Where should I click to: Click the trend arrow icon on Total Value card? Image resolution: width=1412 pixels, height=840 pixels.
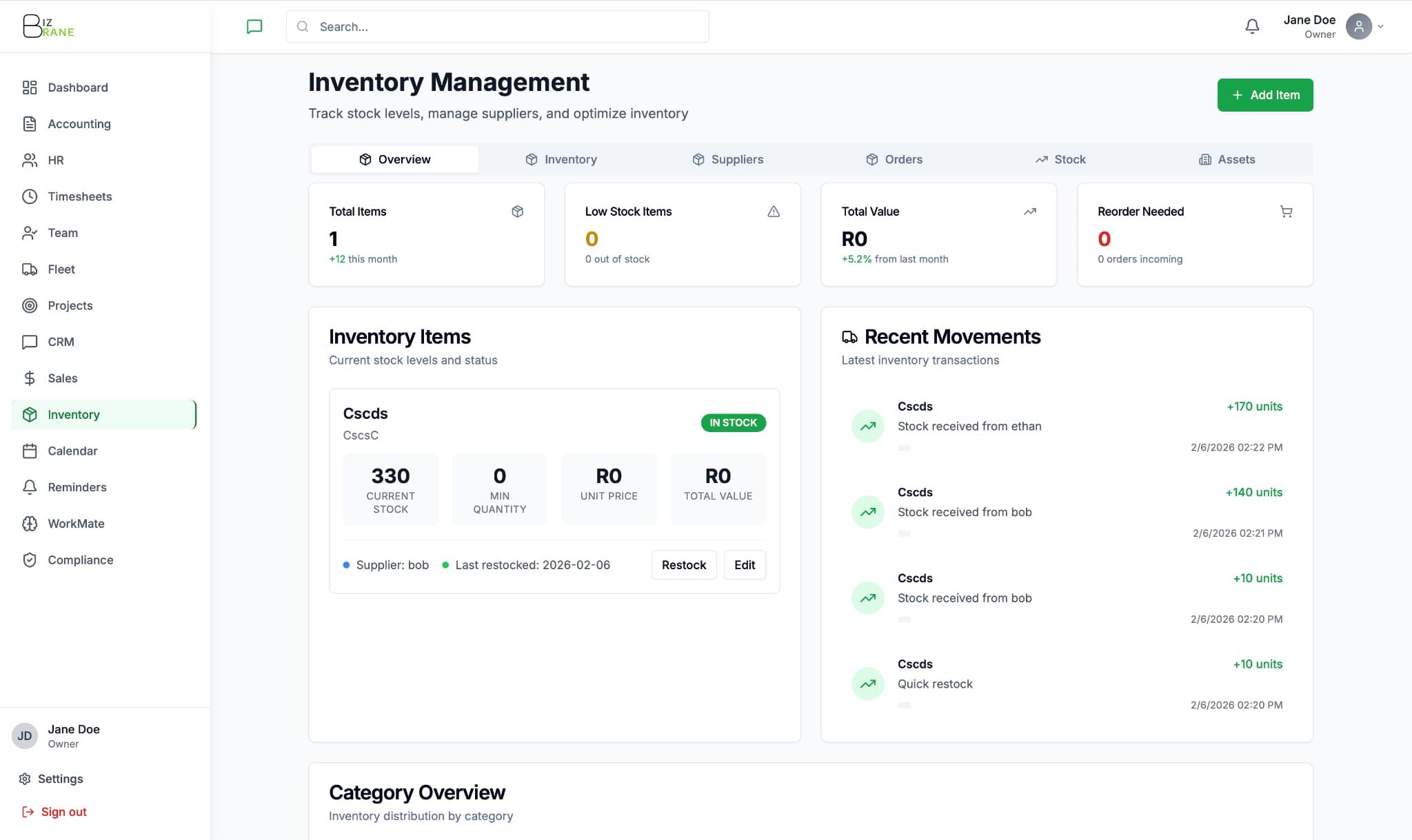[1030, 212]
